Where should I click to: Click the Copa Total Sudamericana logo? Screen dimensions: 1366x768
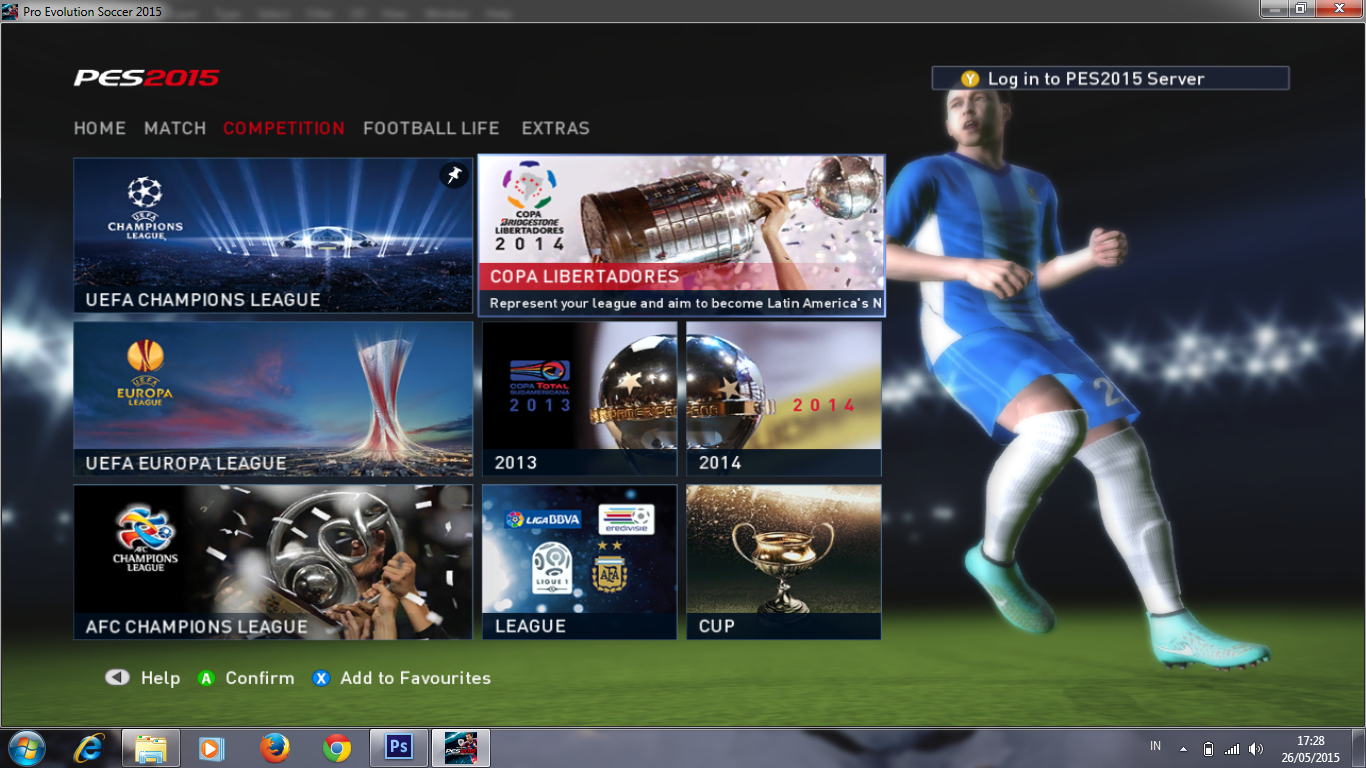tap(540, 386)
